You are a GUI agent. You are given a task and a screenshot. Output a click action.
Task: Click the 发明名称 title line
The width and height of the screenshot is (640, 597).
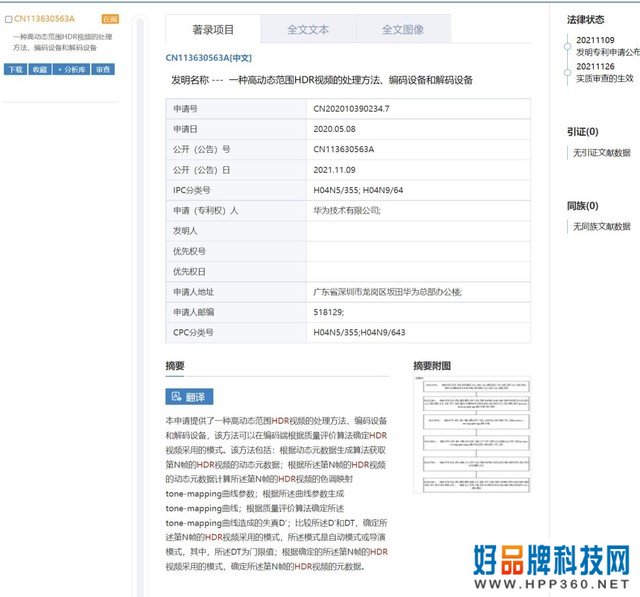coord(322,80)
